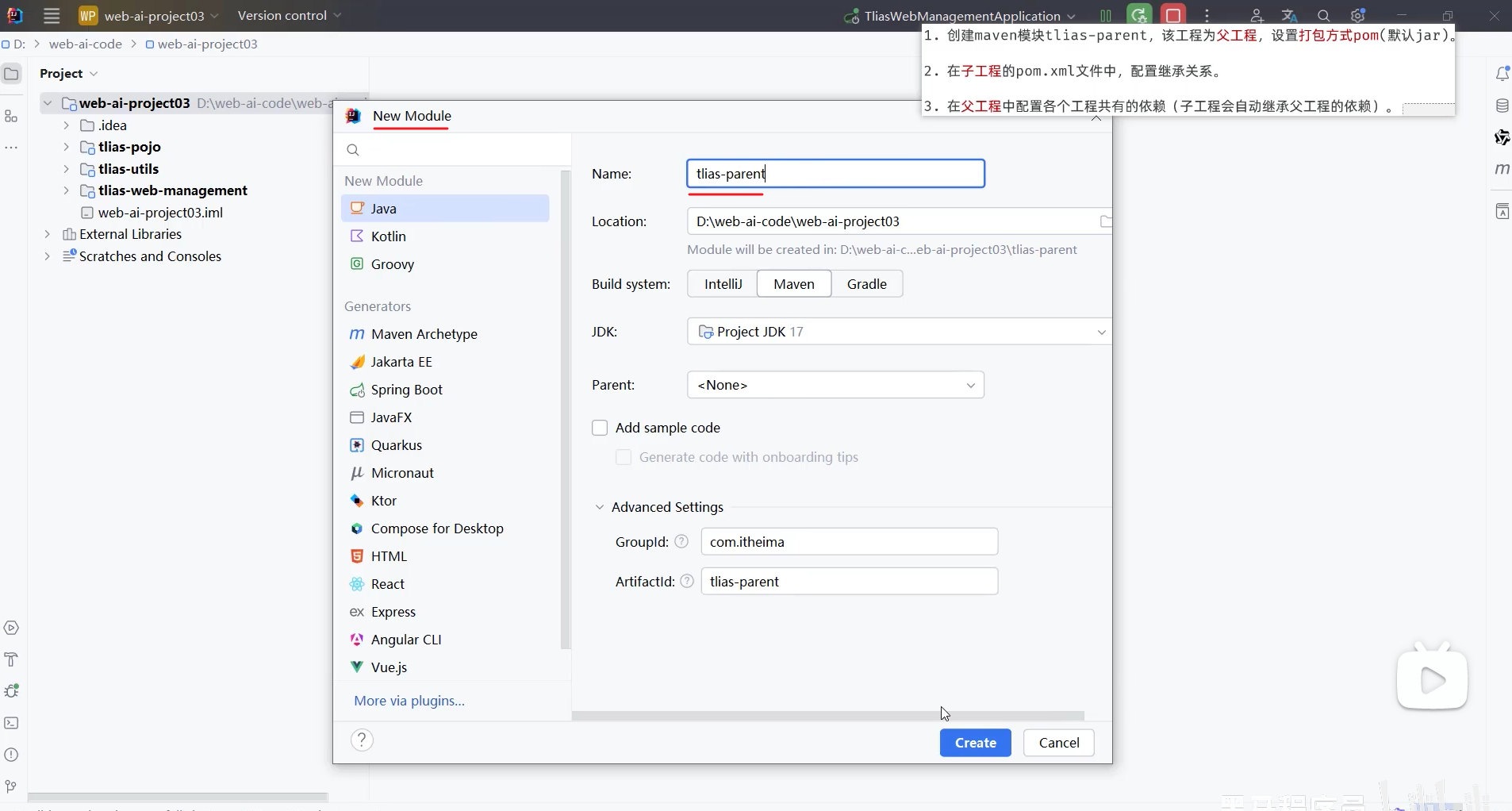Choose Quarkus generator

[445, 445]
